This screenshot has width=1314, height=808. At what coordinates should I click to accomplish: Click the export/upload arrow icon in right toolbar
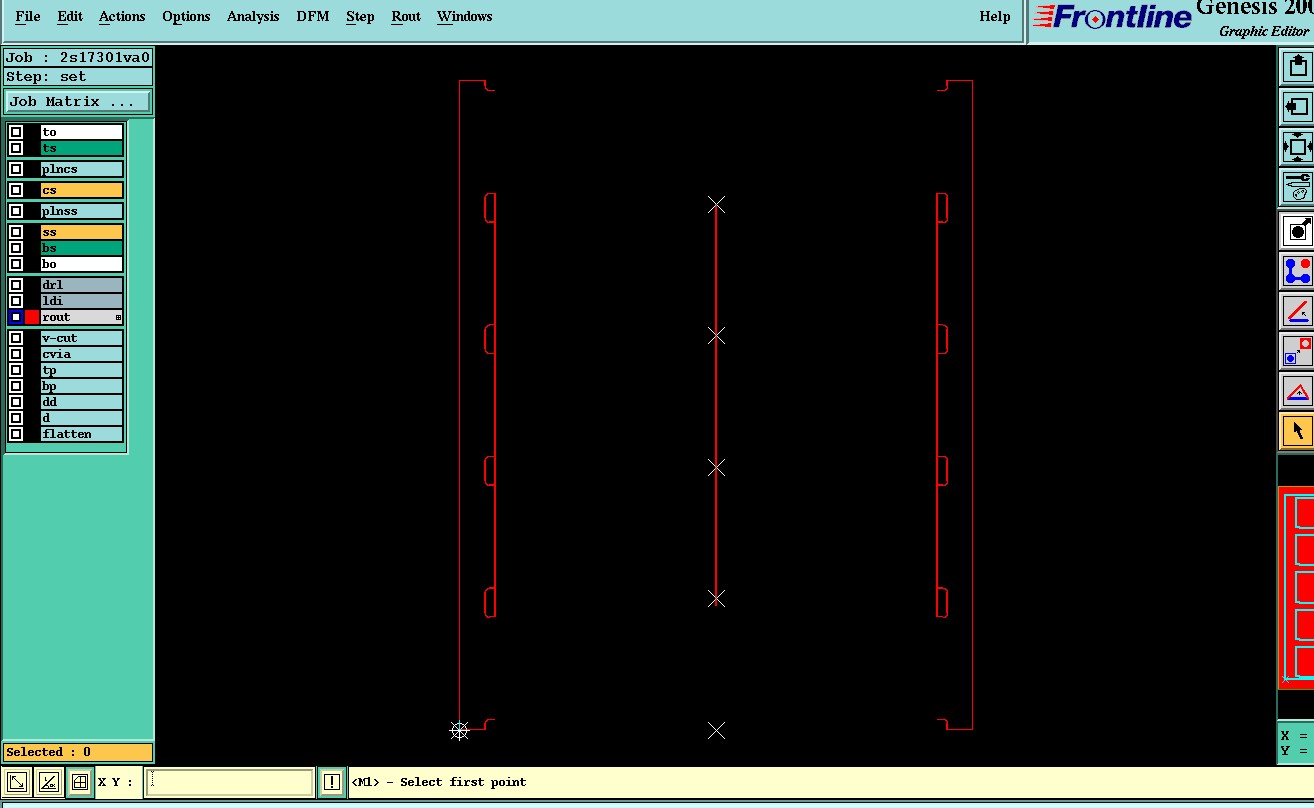tap(1298, 67)
